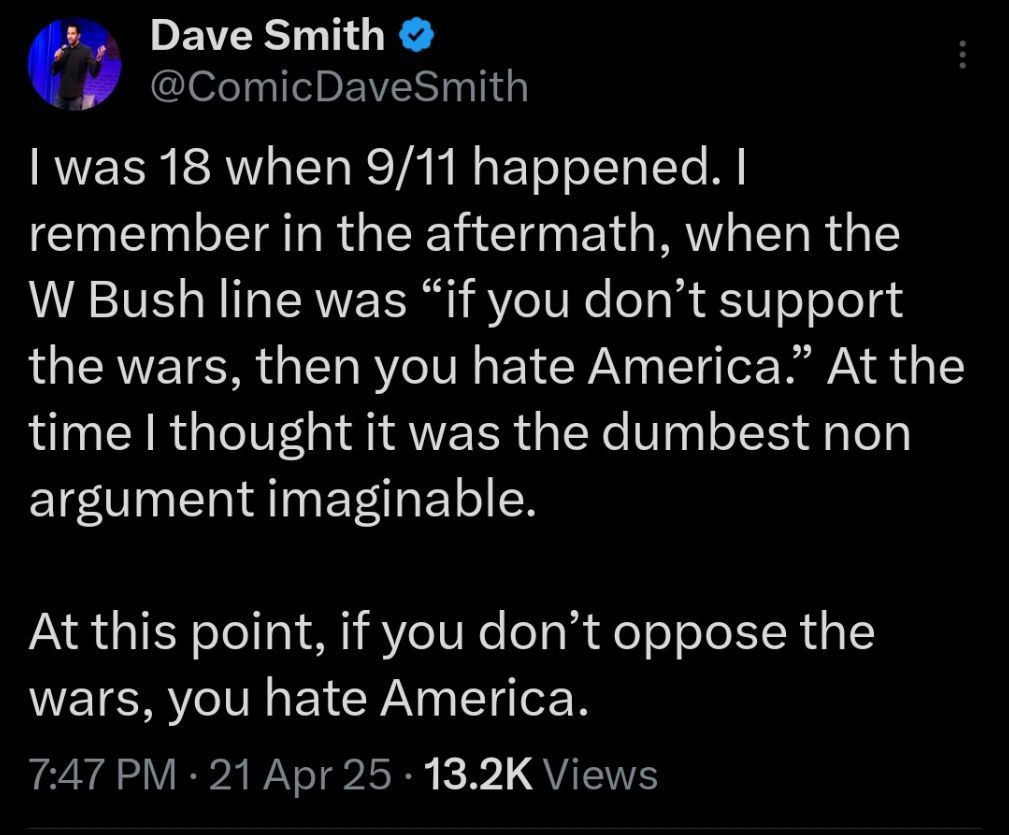Image resolution: width=1009 pixels, height=835 pixels.
Task: Click the word Views after 13.2K
Action: [601, 774]
